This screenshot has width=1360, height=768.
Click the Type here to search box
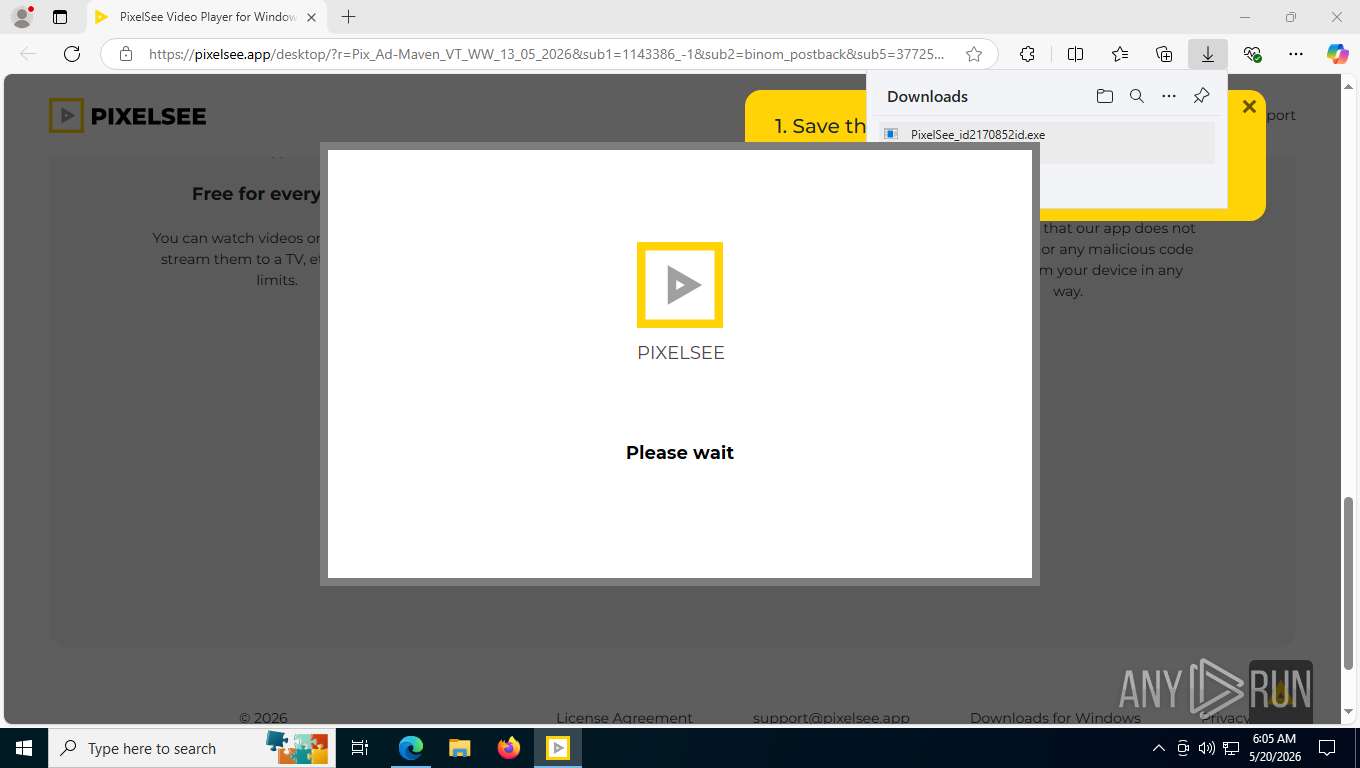(x=190, y=748)
